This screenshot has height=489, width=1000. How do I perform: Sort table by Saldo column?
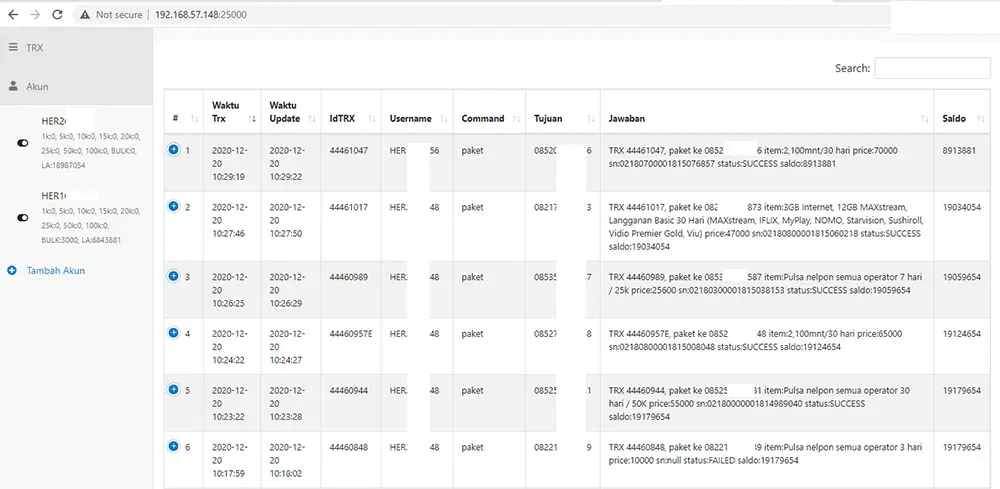961,118
